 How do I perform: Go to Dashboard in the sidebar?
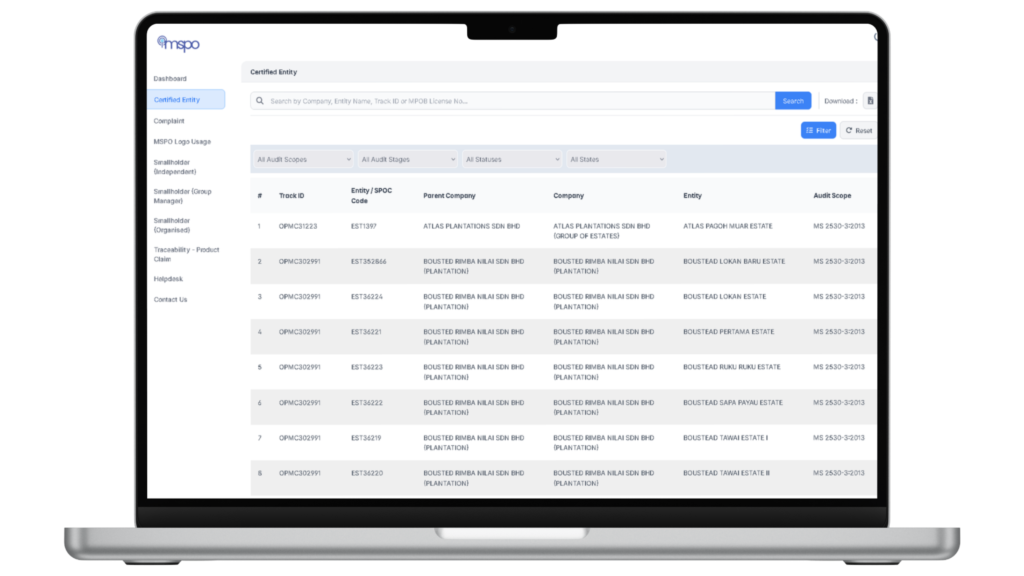[170, 78]
